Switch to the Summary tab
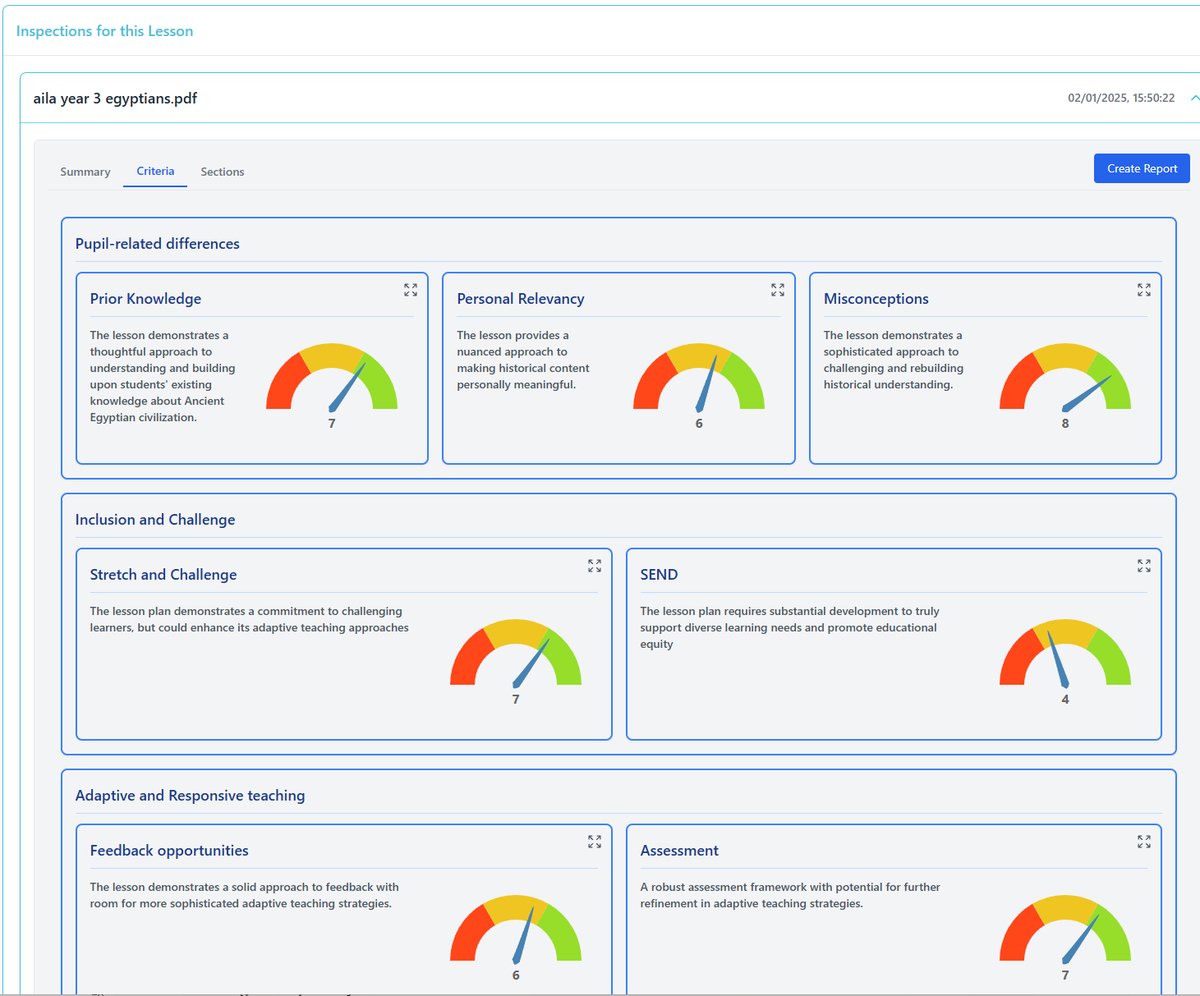Image resolution: width=1200 pixels, height=996 pixels. click(x=85, y=172)
